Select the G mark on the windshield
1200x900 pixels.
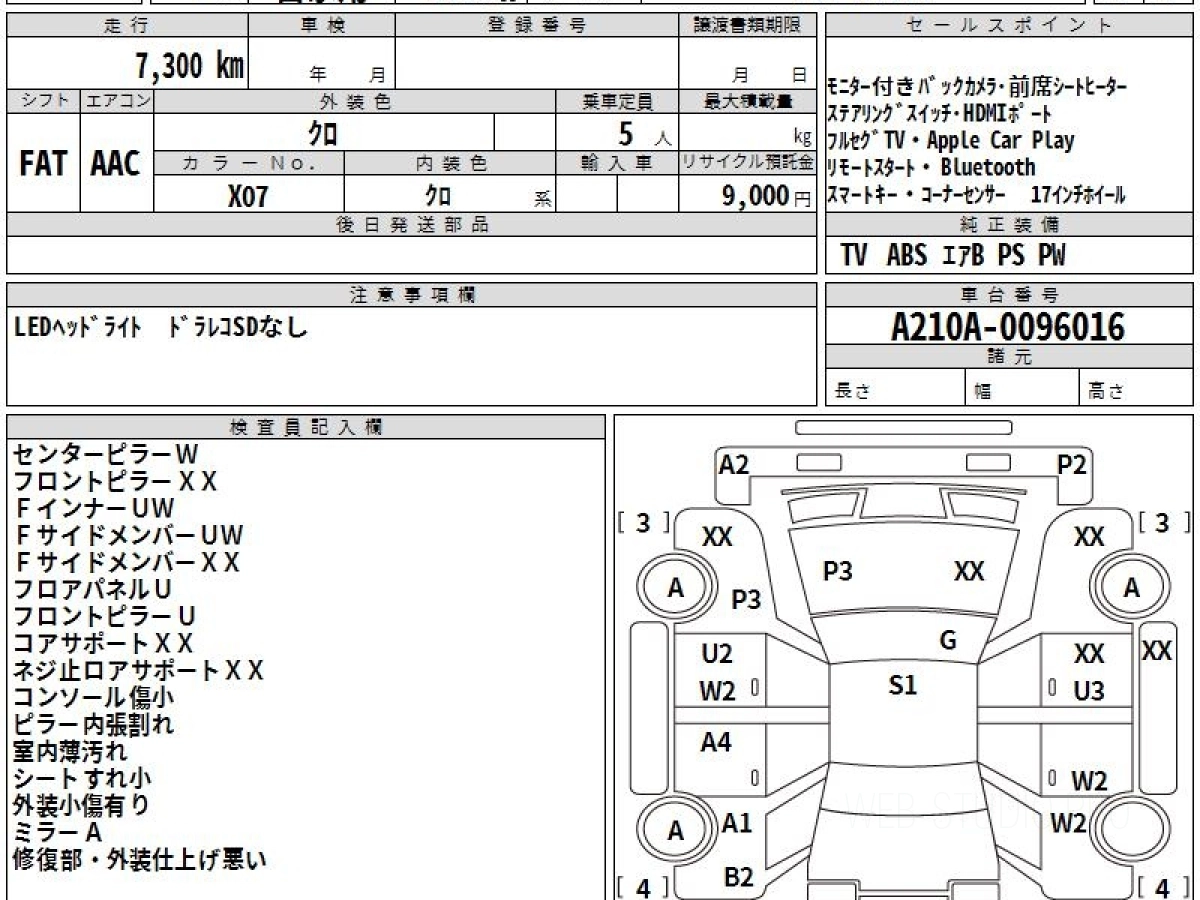point(948,641)
